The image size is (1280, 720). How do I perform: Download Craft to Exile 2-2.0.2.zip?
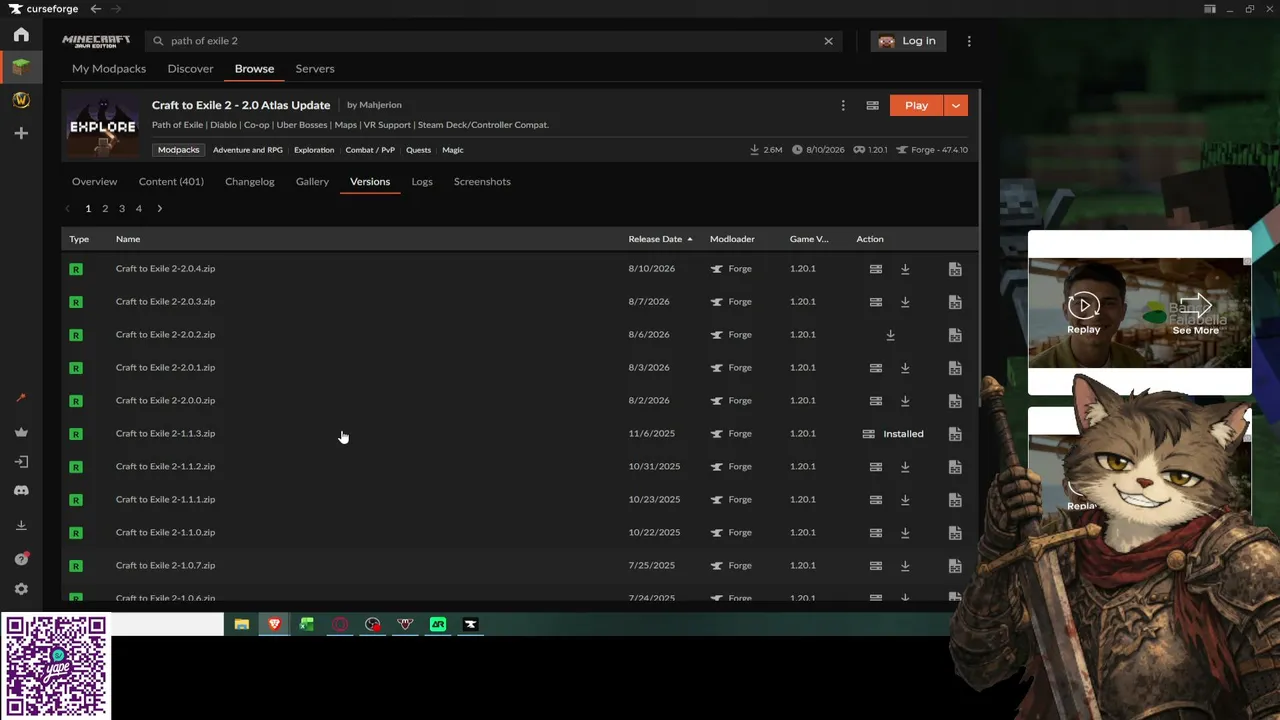[890, 335]
